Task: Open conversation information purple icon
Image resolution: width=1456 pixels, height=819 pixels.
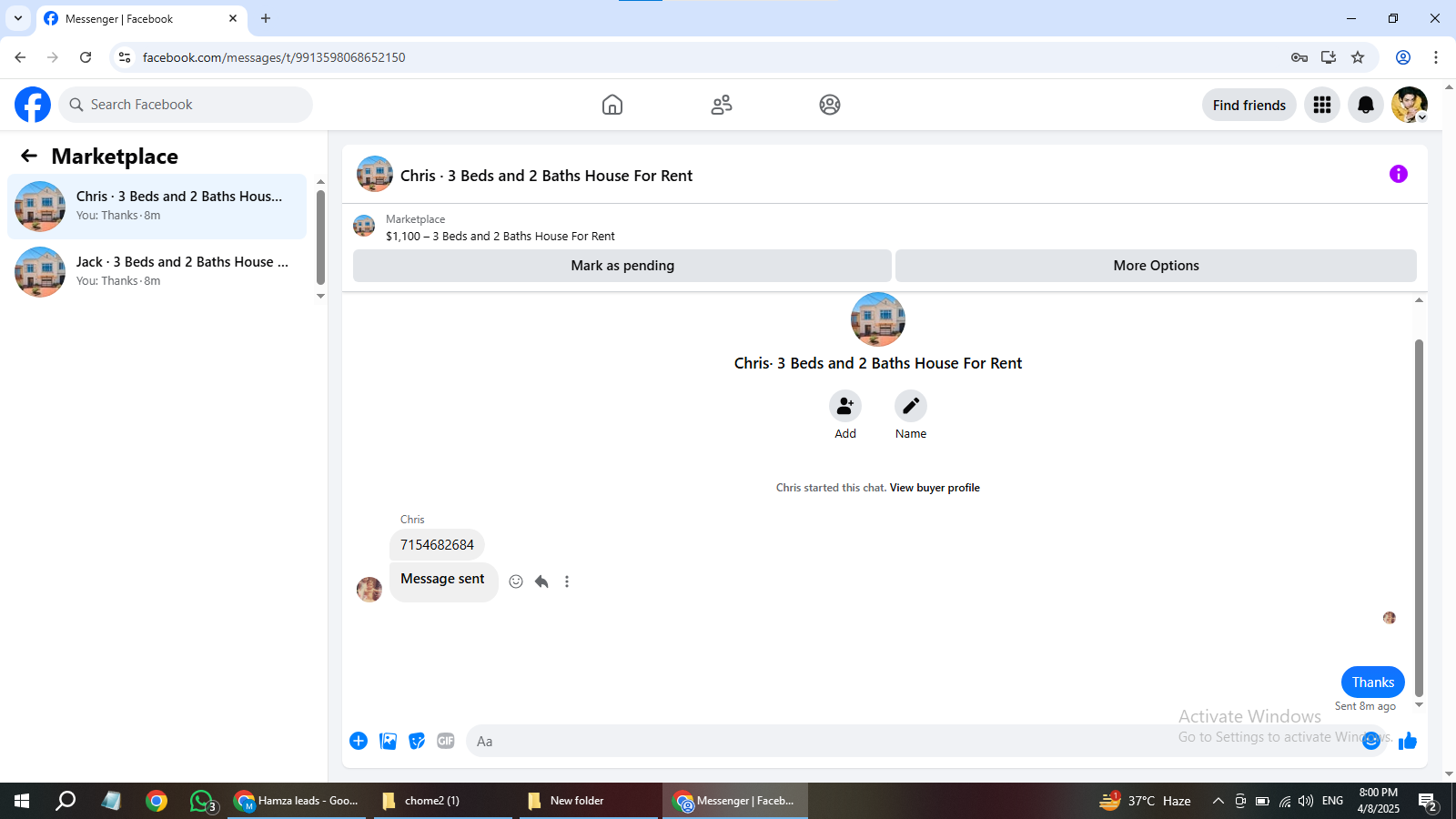Action: 1399,174
